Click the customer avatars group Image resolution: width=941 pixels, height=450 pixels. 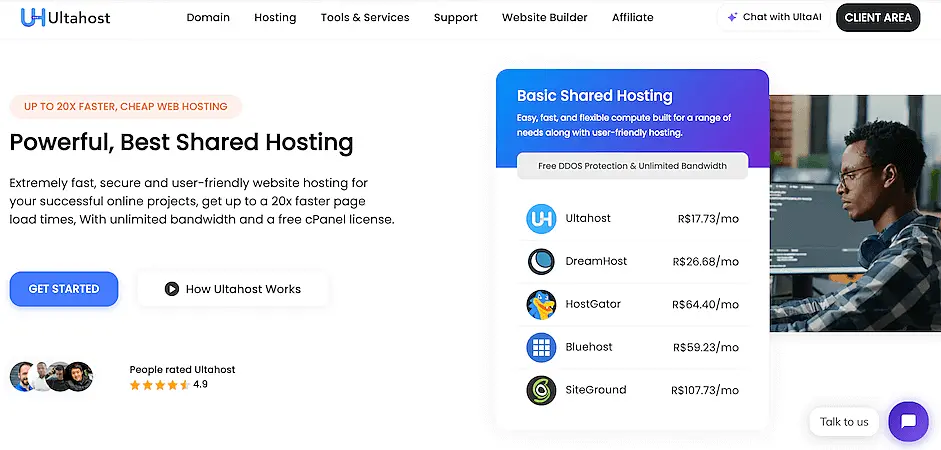(x=51, y=377)
